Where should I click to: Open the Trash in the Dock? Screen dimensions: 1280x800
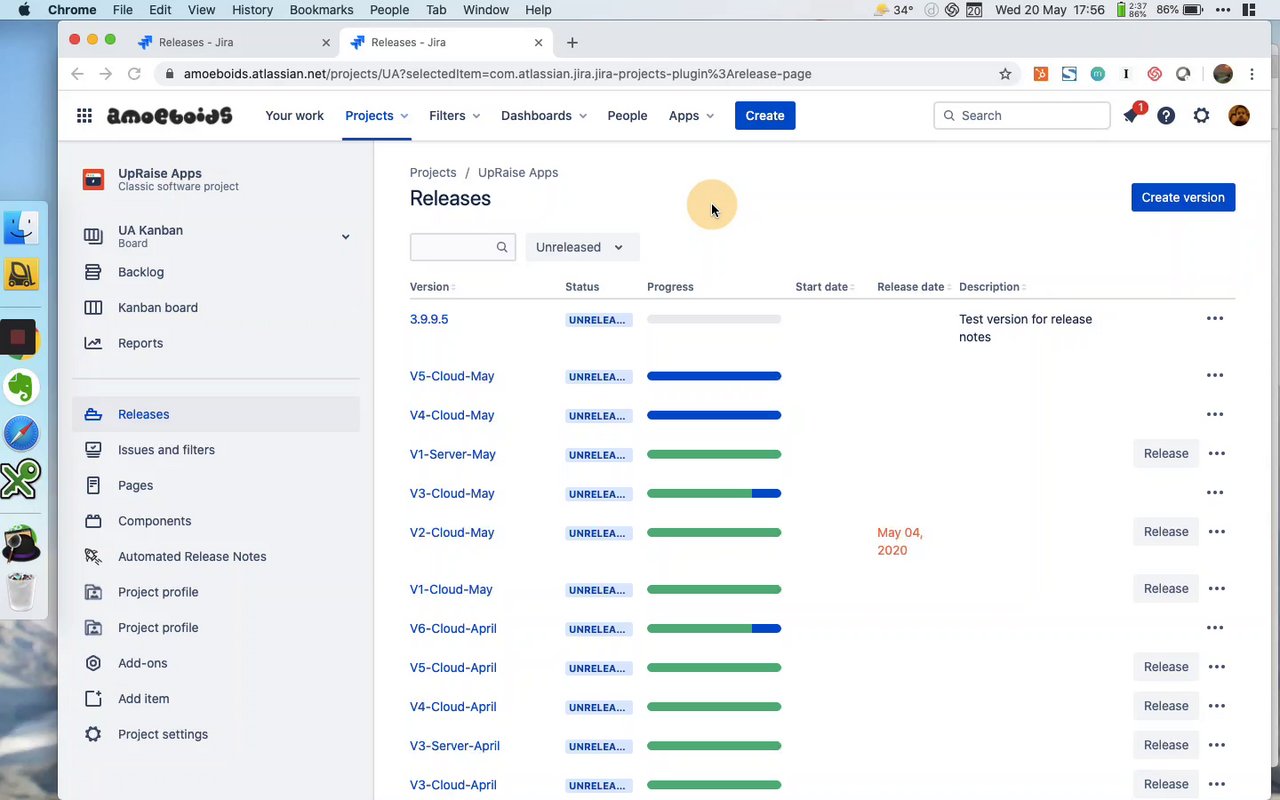21,592
